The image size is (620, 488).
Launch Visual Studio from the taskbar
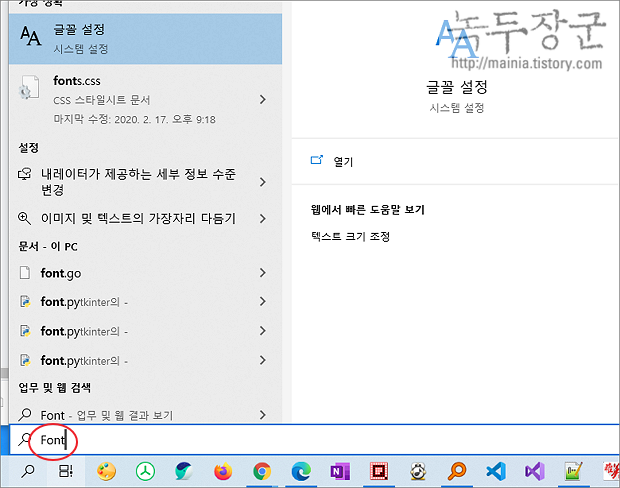pyautogui.click(x=535, y=471)
